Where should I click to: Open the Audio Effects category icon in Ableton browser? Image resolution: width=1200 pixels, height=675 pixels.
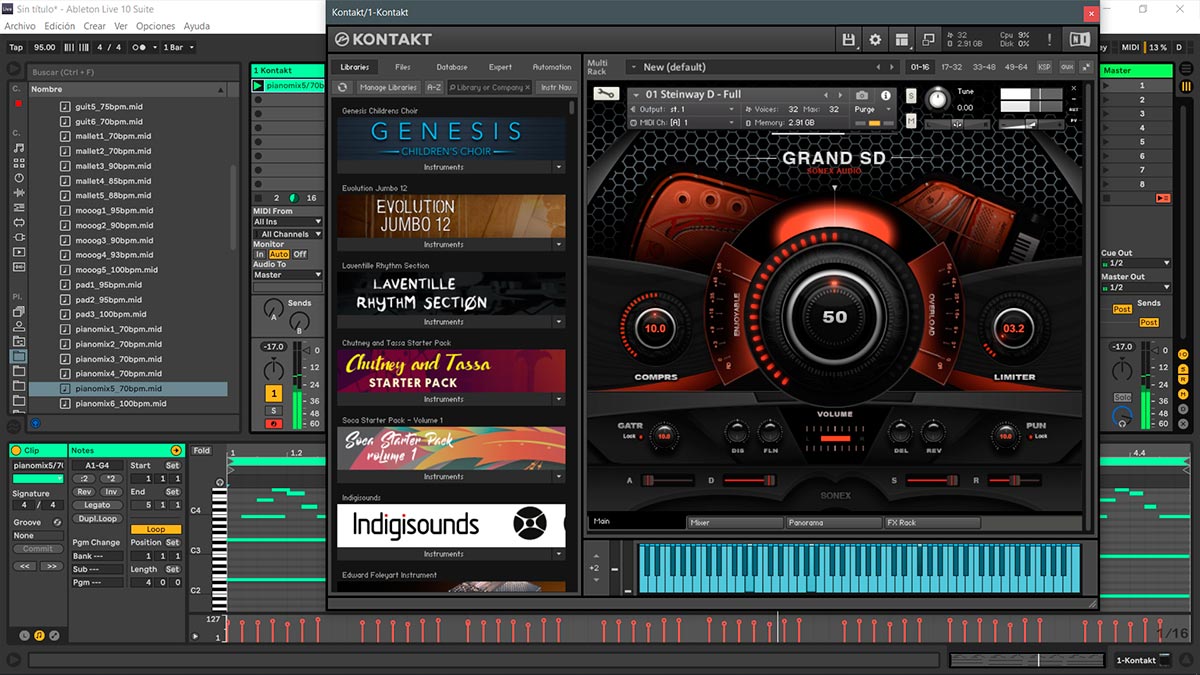coord(19,192)
